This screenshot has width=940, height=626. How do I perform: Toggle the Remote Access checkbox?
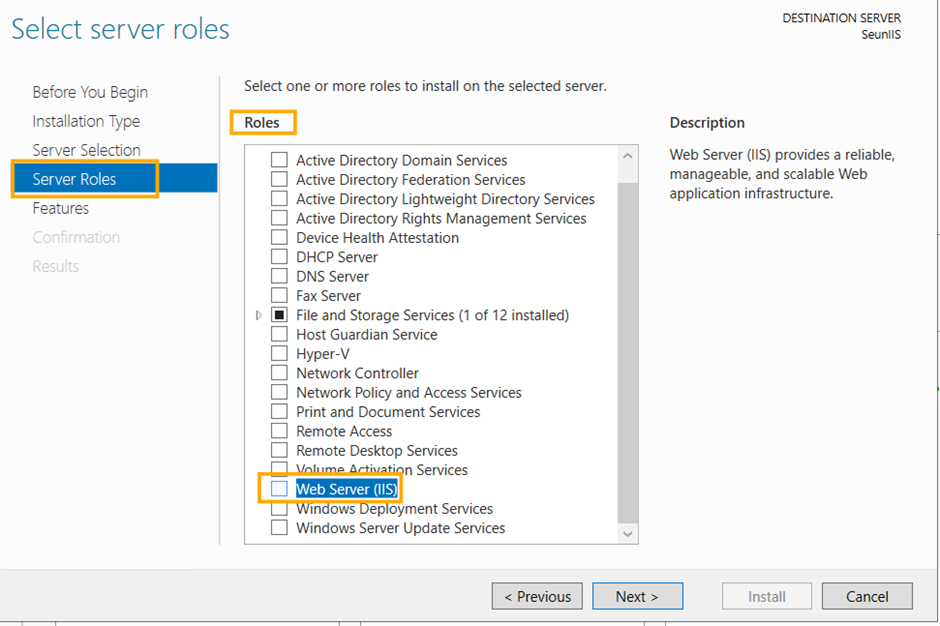(279, 431)
